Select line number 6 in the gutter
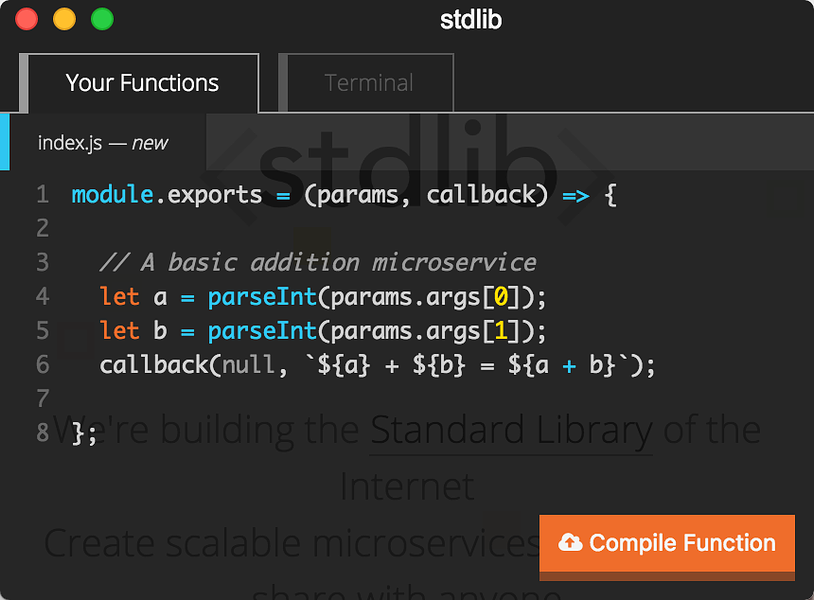 coord(42,365)
